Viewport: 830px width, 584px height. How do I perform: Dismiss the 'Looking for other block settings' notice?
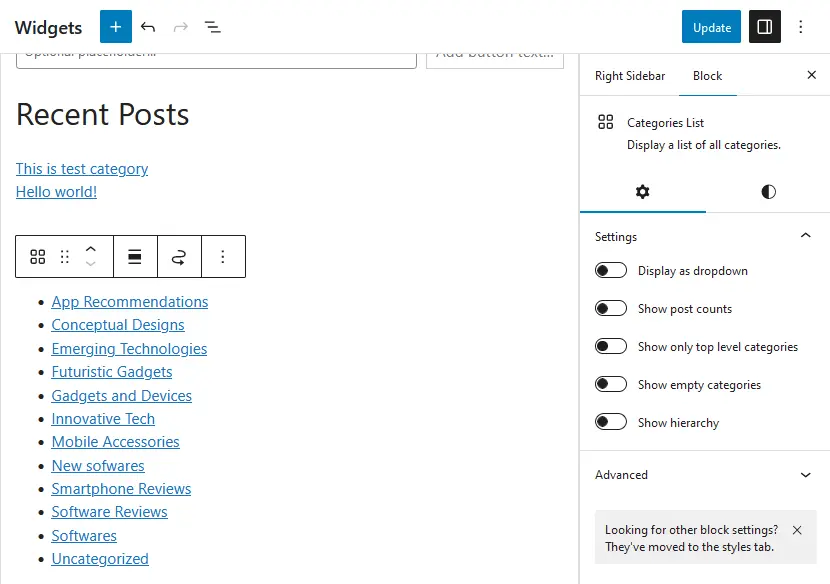pyautogui.click(x=797, y=530)
